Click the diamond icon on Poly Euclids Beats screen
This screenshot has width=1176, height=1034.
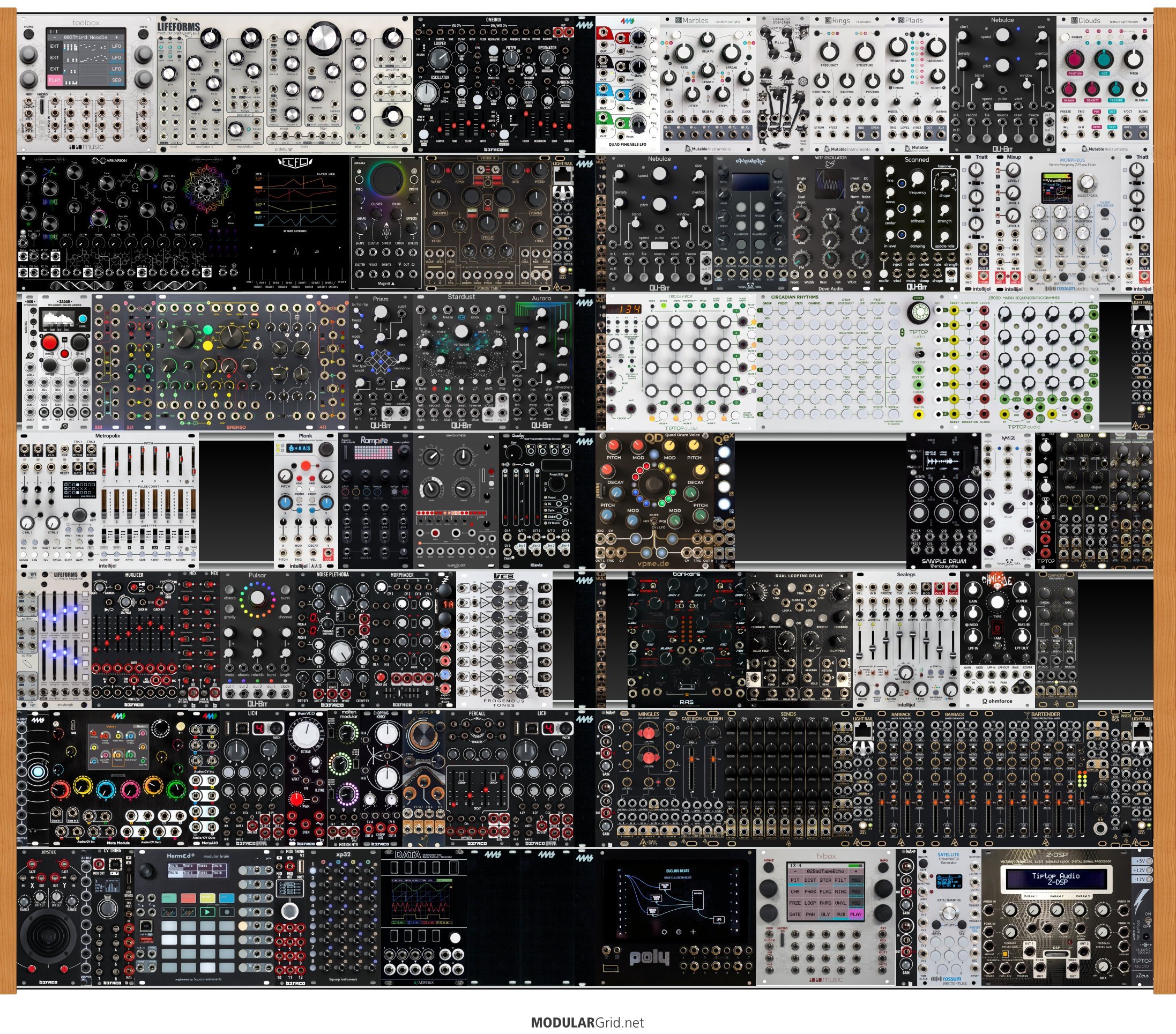coord(664,932)
